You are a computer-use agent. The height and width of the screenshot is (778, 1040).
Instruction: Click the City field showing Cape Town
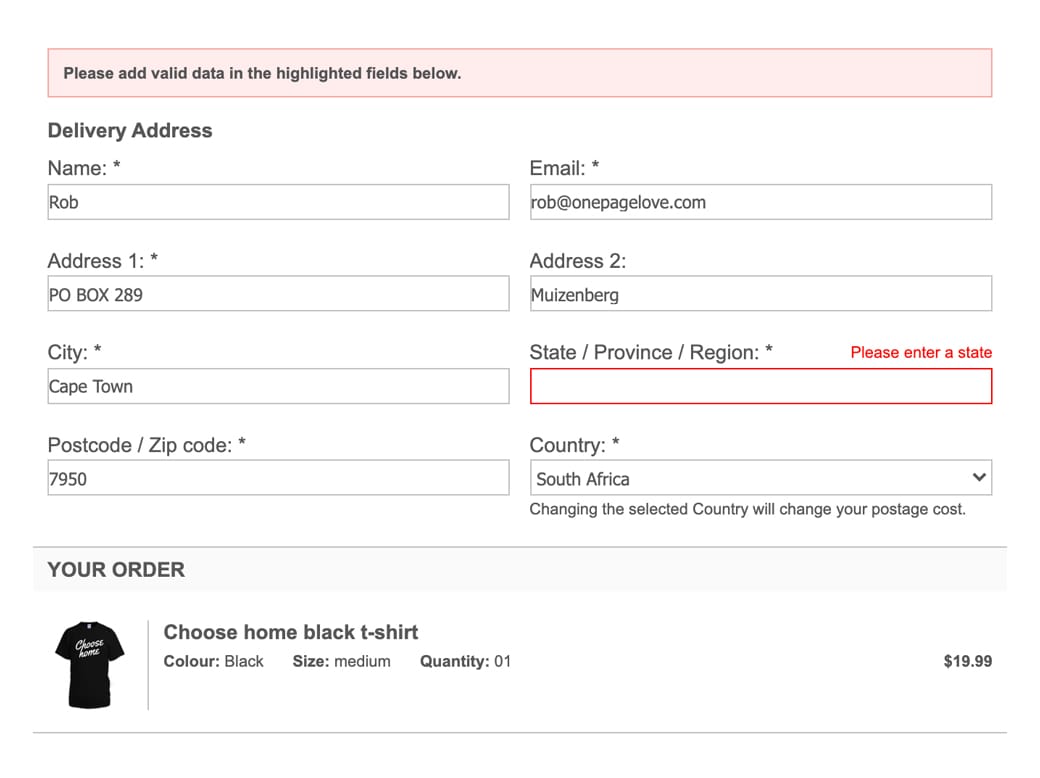[278, 386]
